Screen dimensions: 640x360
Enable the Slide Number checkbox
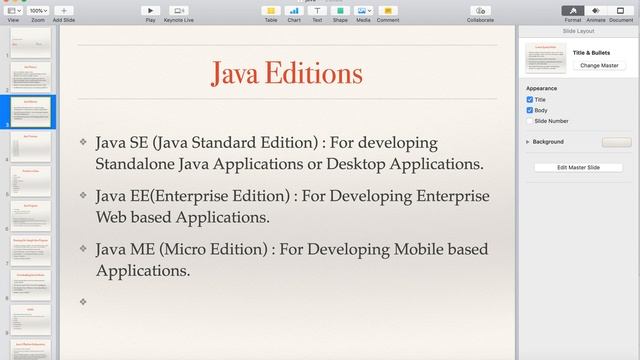tap(530, 121)
